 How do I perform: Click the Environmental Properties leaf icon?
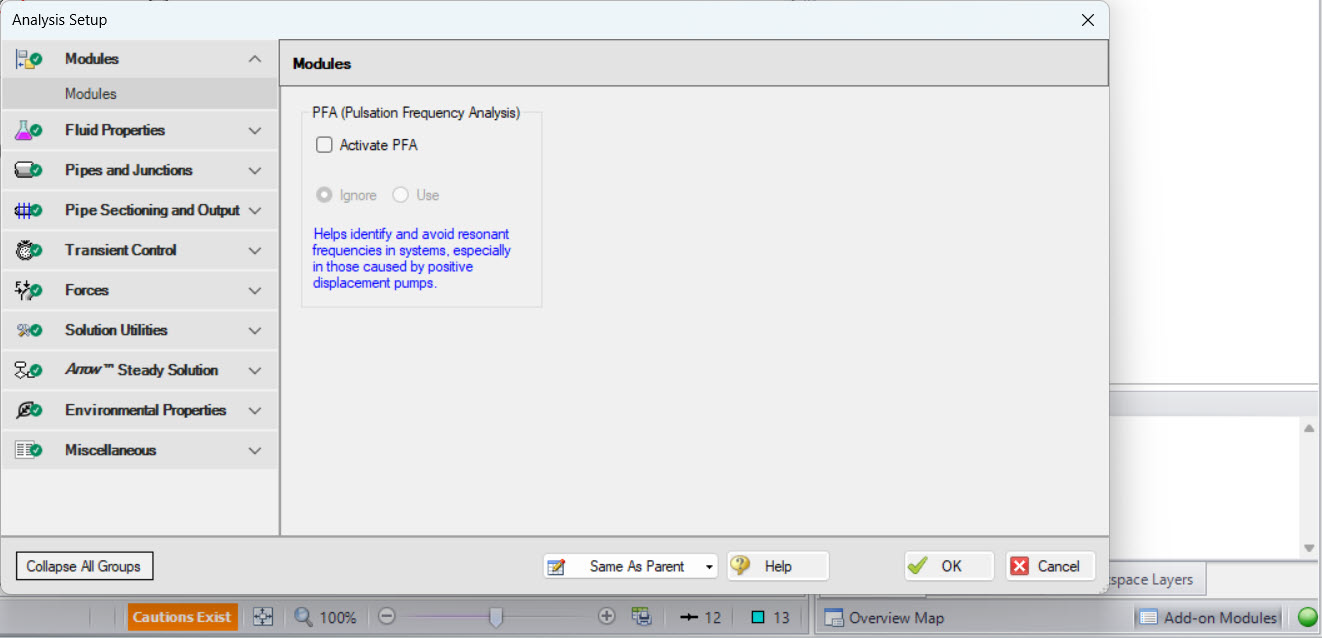coord(28,410)
